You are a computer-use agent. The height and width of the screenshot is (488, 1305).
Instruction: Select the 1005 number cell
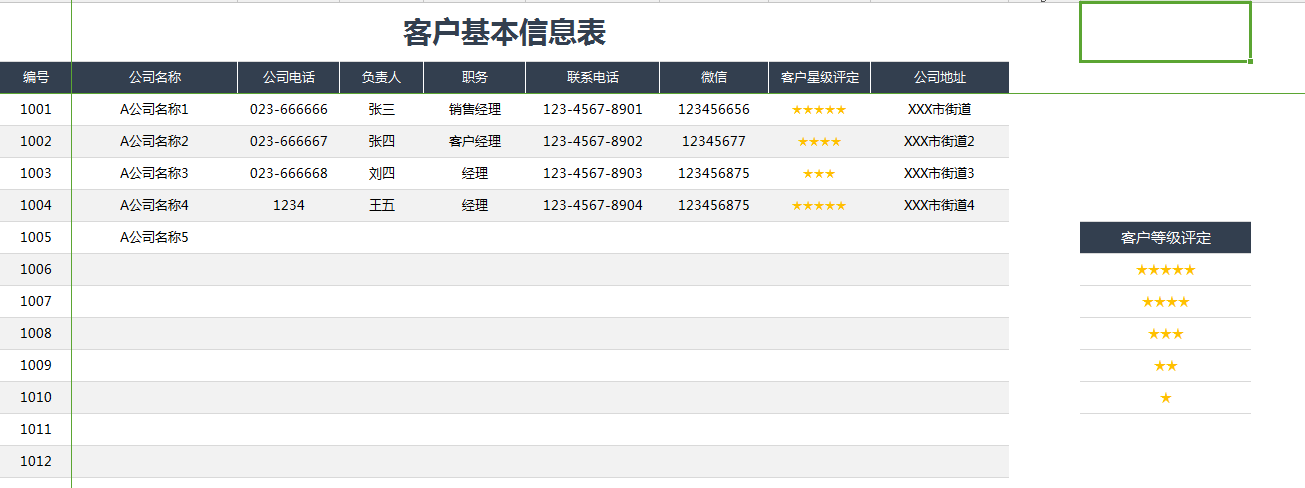pyautogui.click(x=36, y=238)
